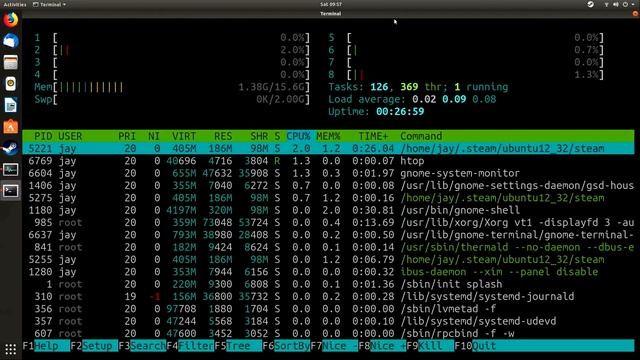Toggle F5 Tree view in htop footer
The width and height of the screenshot is (640, 360).
click(x=238, y=346)
